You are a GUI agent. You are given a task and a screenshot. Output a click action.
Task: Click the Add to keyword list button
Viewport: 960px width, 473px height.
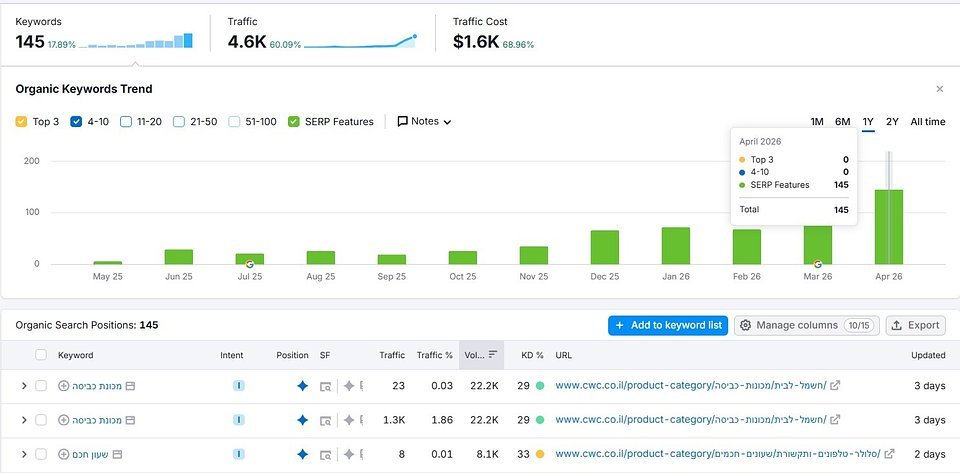(668, 325)
